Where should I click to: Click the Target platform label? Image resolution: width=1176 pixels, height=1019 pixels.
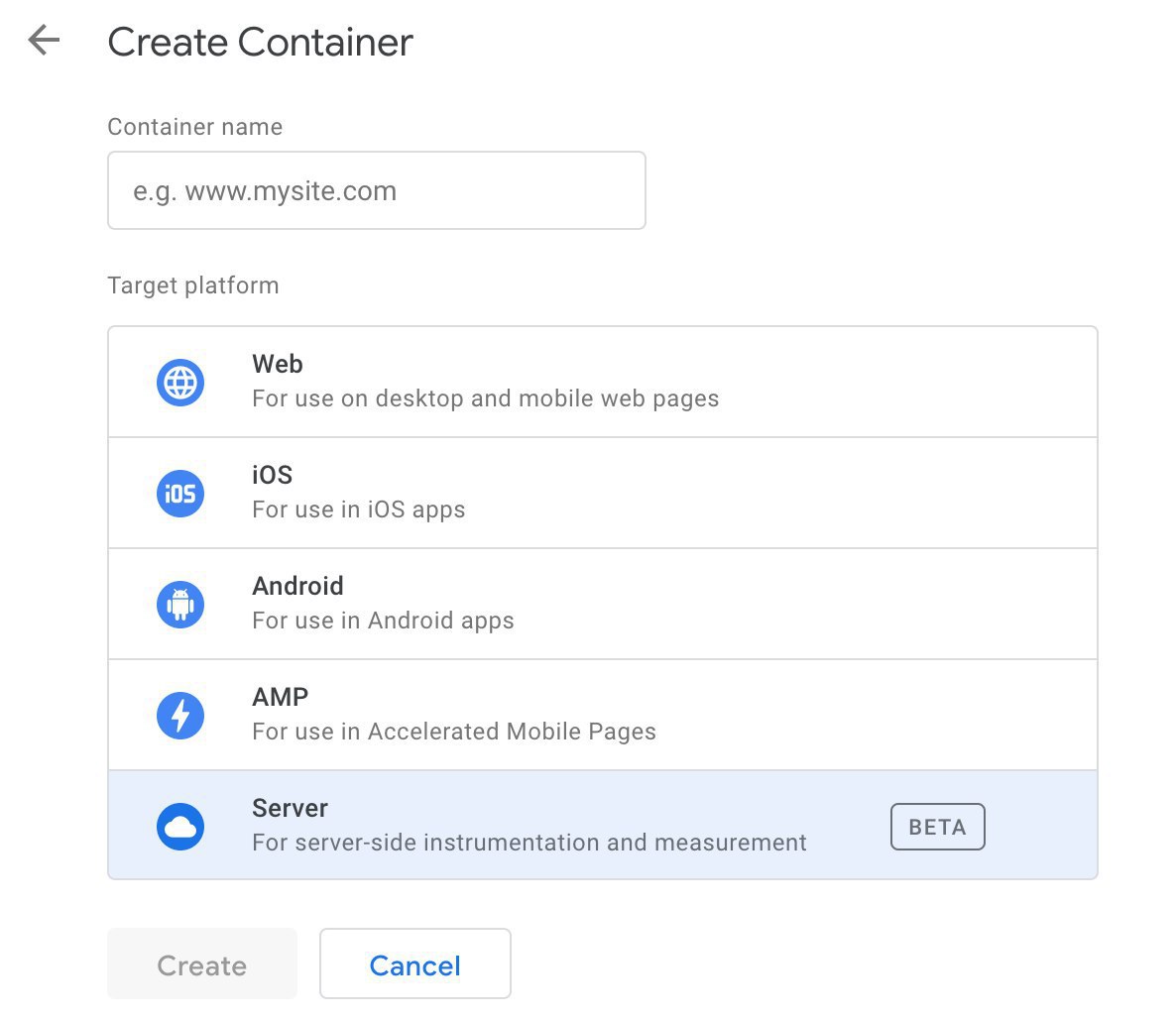coord(193,285)
